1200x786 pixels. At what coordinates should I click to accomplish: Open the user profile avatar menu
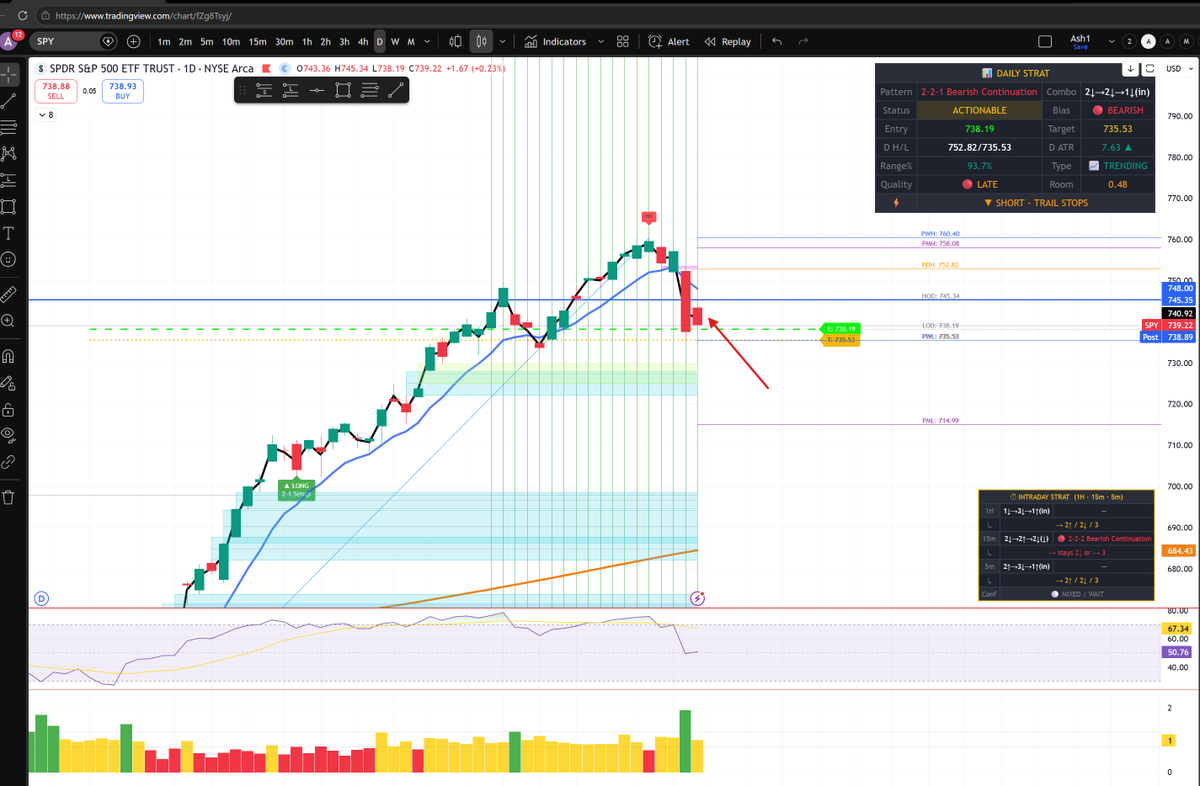pos(9,42)
